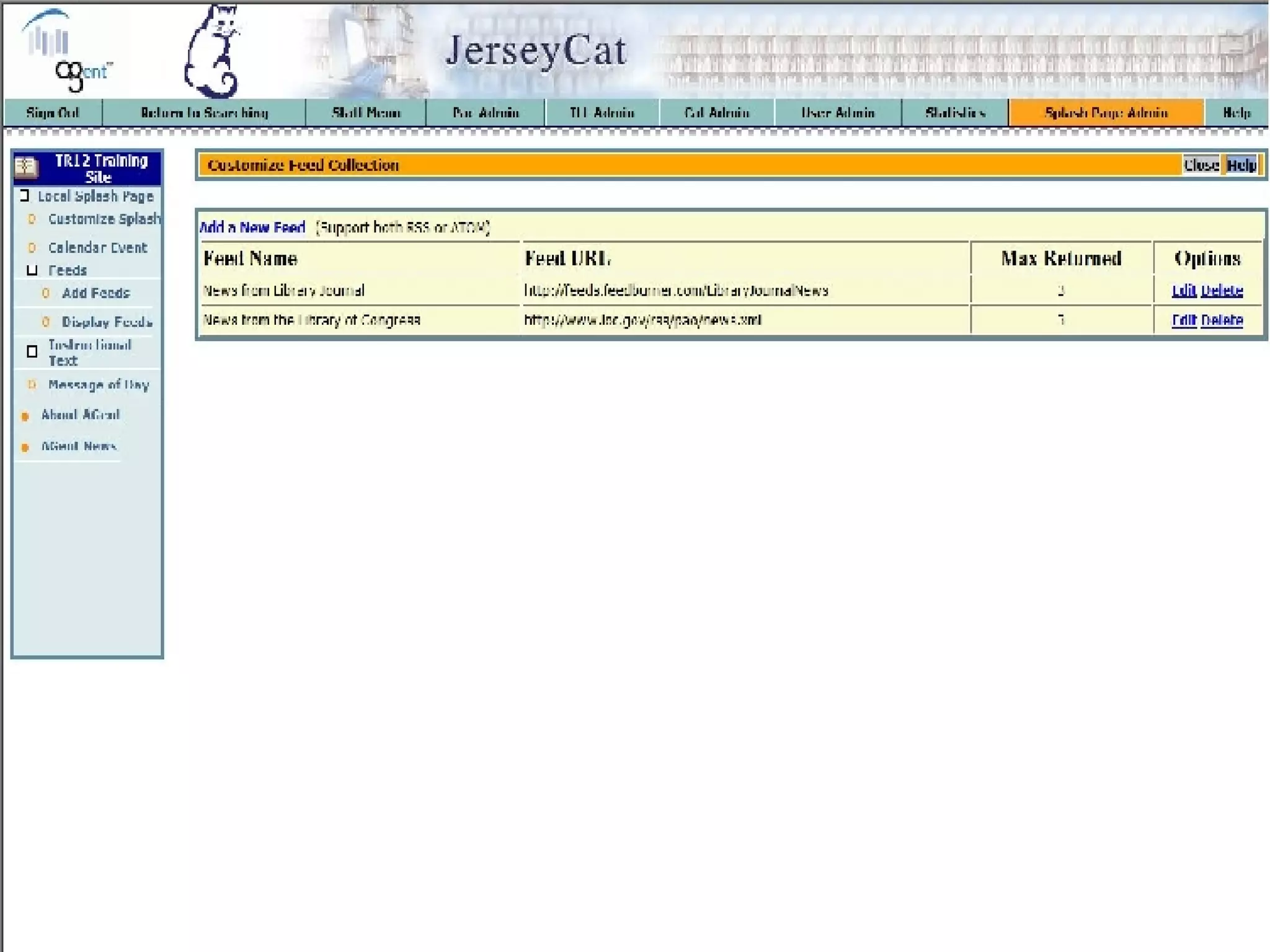Open the Message of Day item
1270x952 pixels.
[99, 385]
